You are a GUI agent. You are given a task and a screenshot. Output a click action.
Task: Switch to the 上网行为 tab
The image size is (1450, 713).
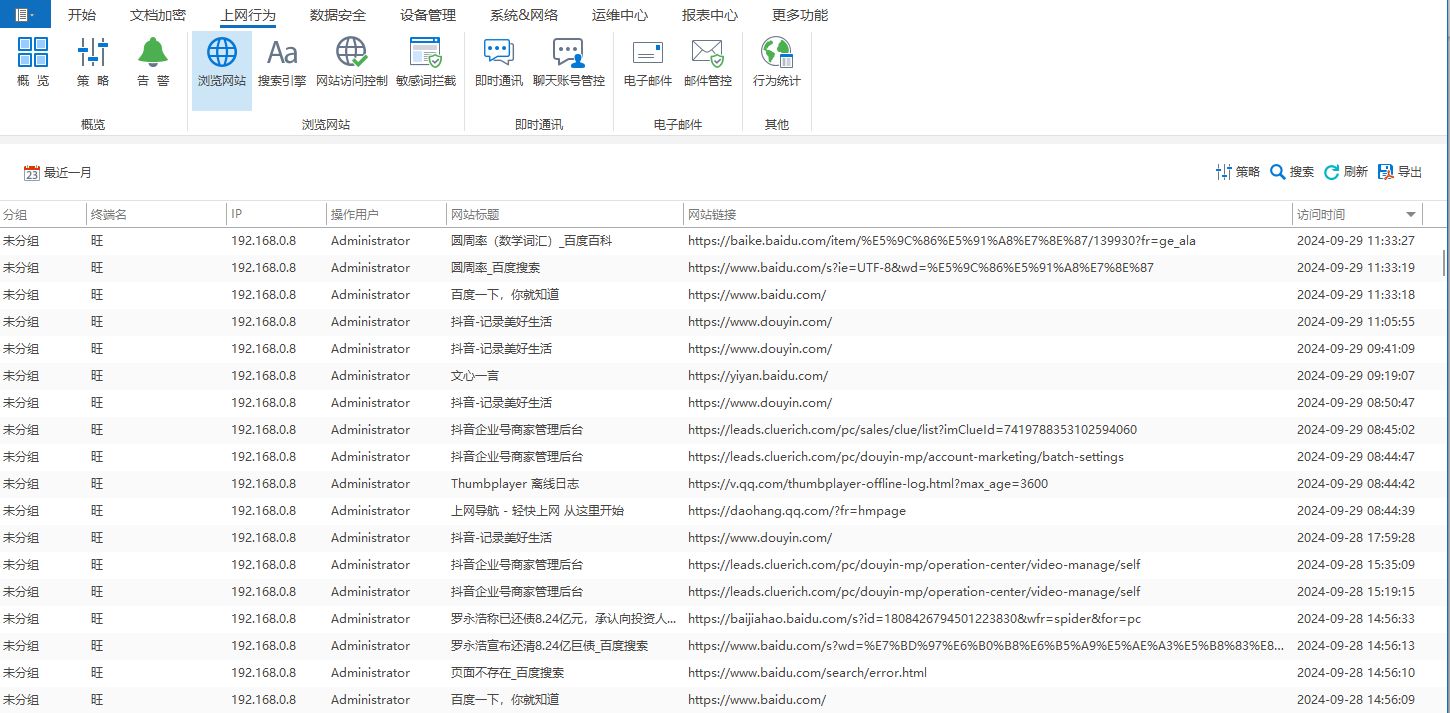[248, 15]
